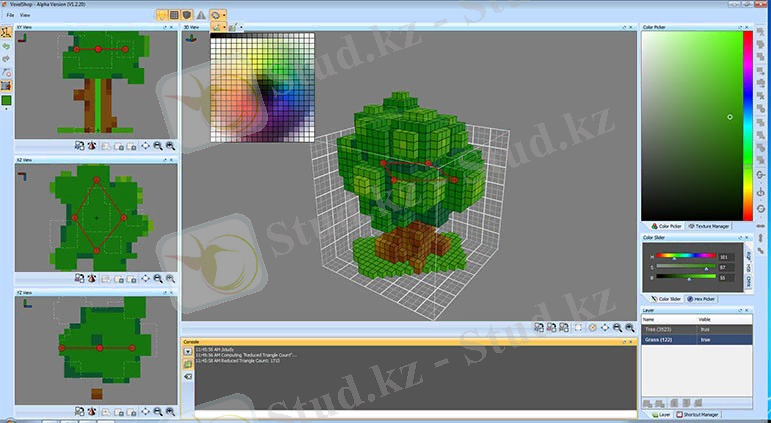
Task: Click the redo arrow in left toolbar
Action: tap(6, 59)
